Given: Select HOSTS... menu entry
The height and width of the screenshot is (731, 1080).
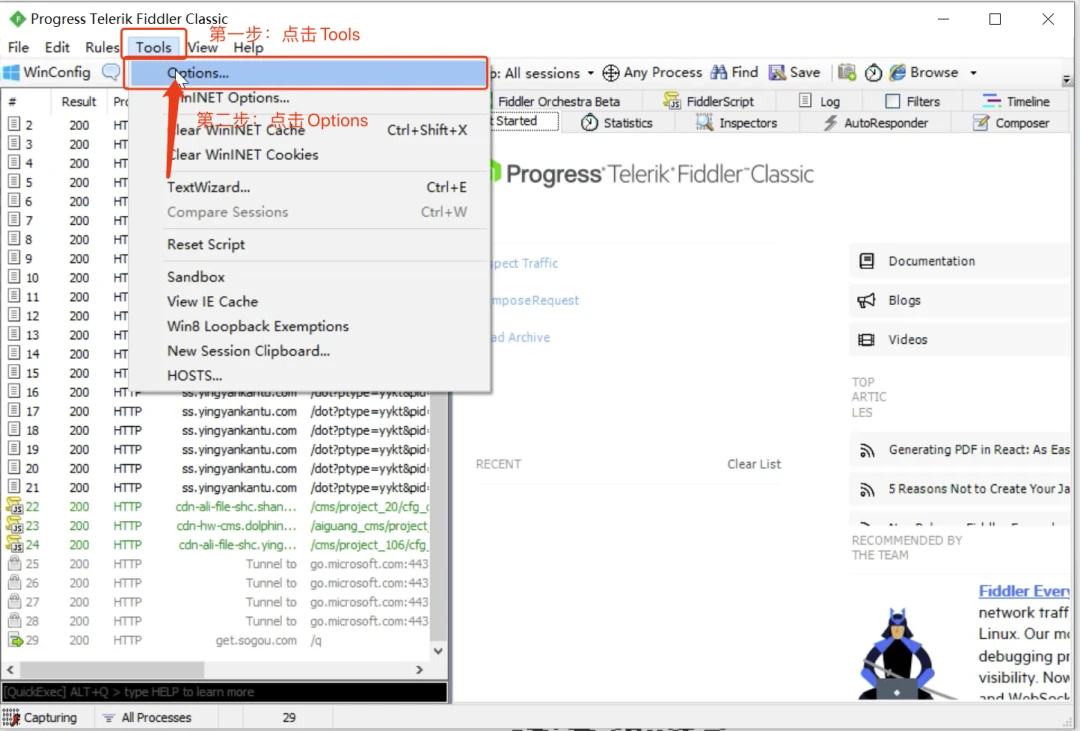Looking at the screenshot, I should click(308, 375).
